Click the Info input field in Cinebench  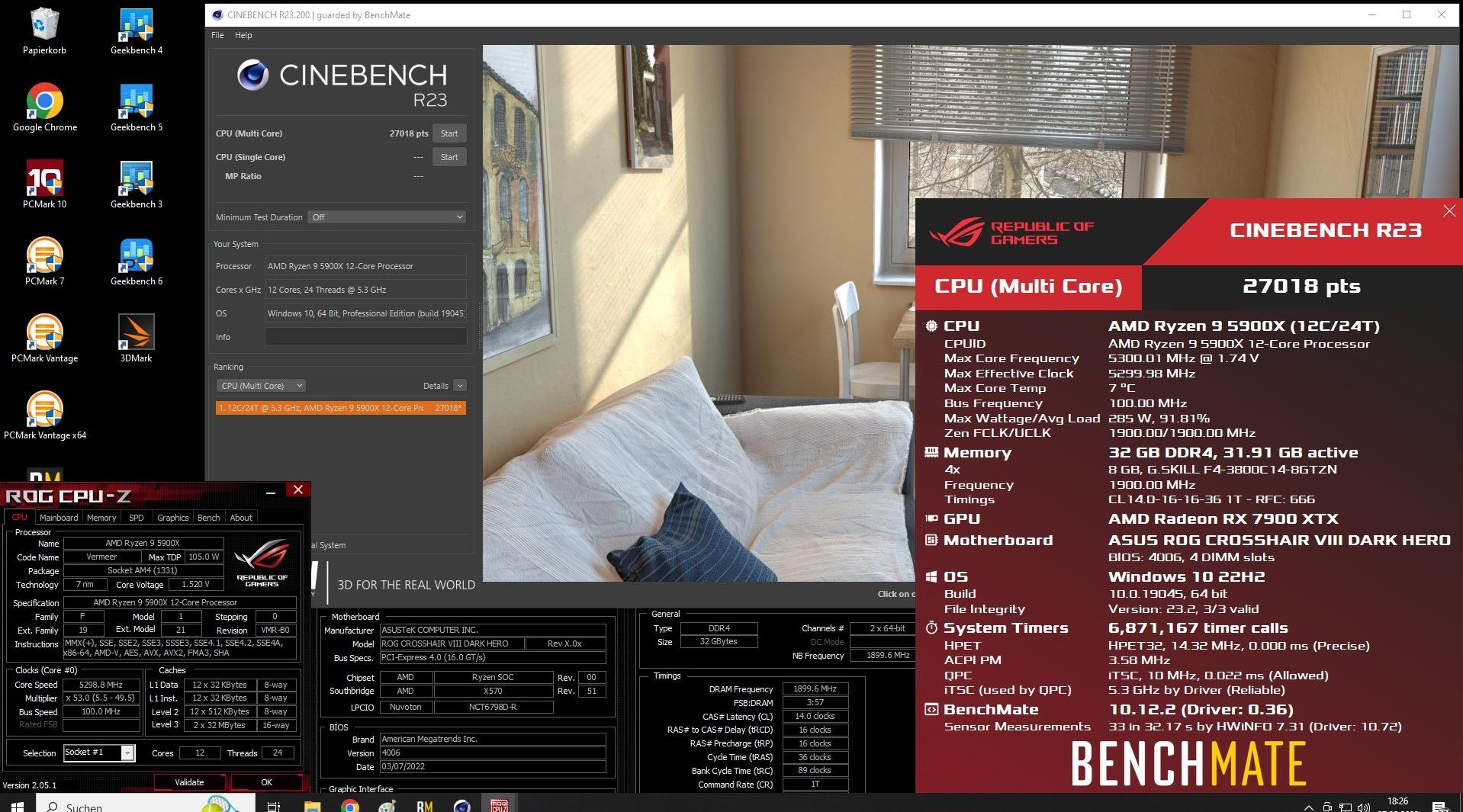(365, 337)
